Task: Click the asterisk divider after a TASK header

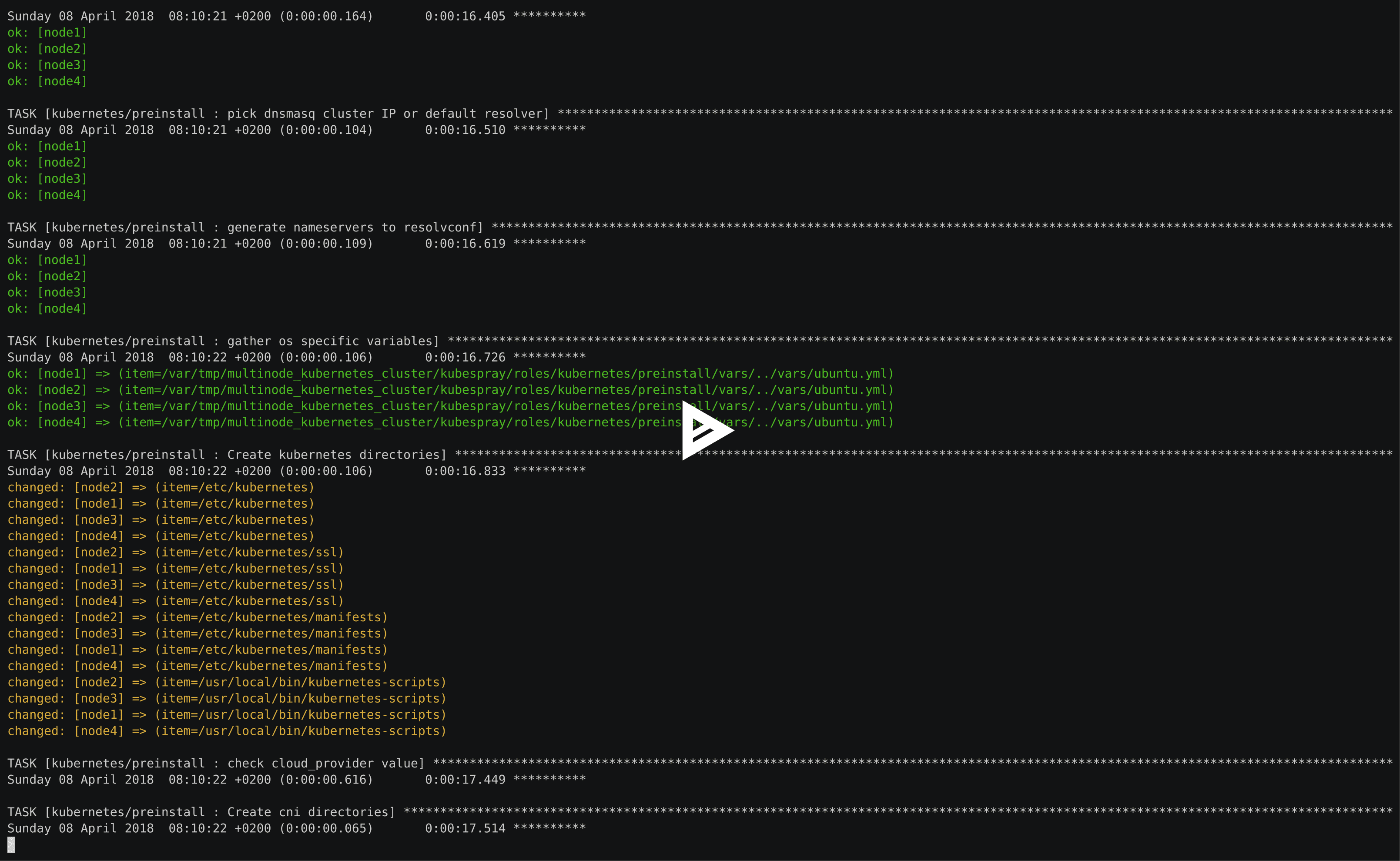Action: [968, 113]
